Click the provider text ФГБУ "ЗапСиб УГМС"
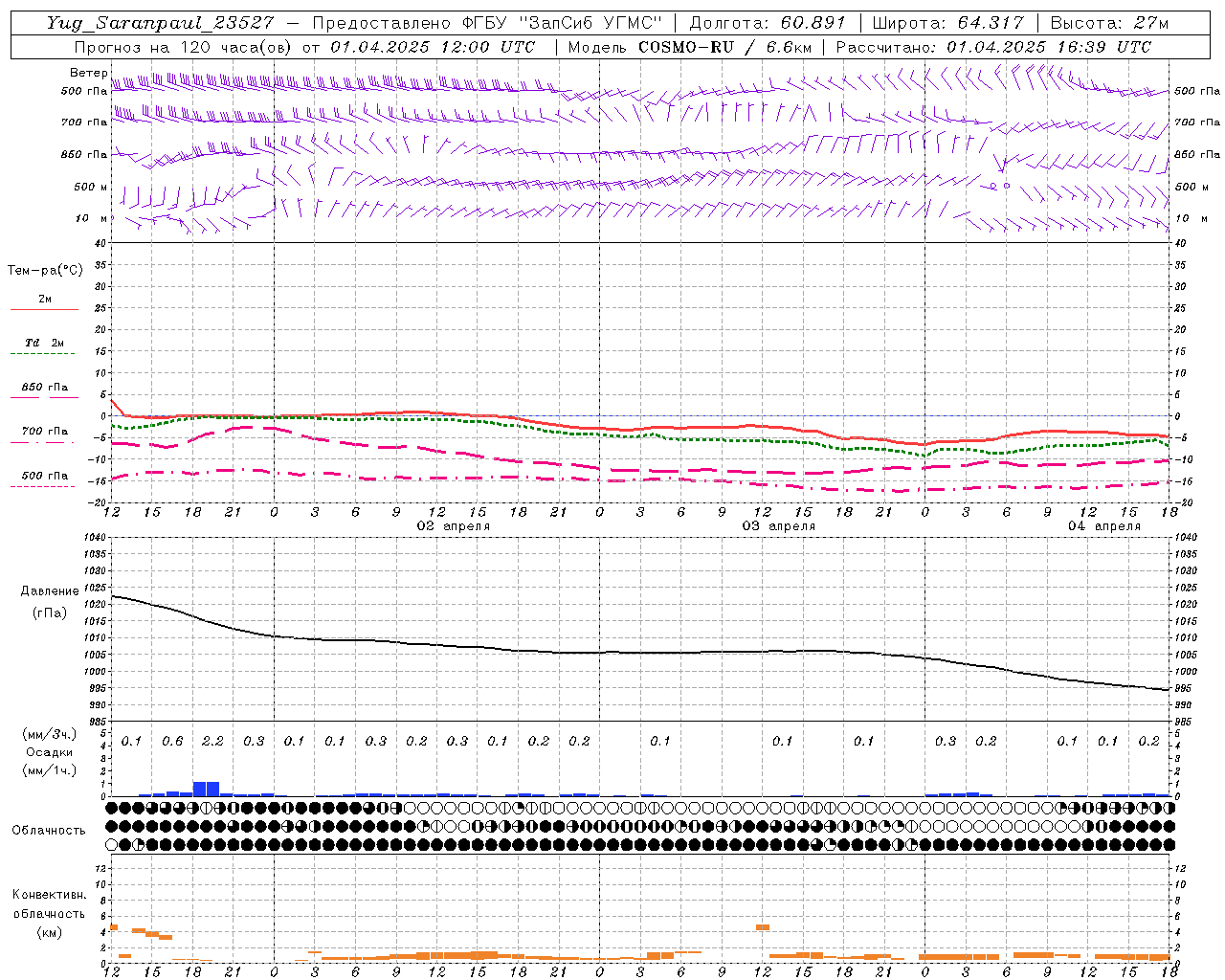This screenshot has width=1225, height=980. 561,23
